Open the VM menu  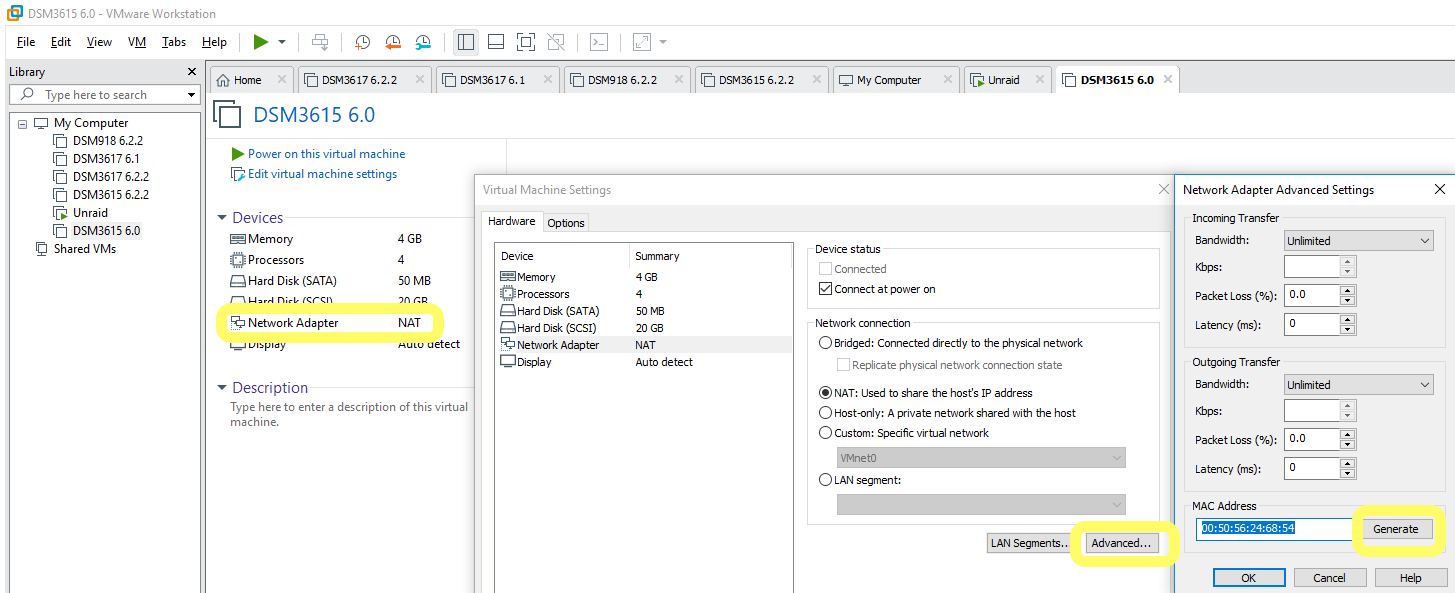pos(137,42)
